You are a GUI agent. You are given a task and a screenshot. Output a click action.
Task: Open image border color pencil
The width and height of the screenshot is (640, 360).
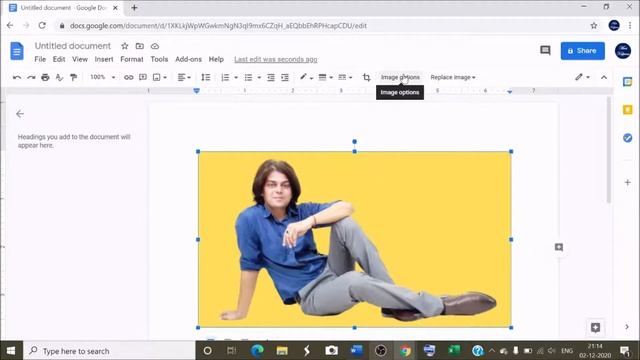pos(306,77)
